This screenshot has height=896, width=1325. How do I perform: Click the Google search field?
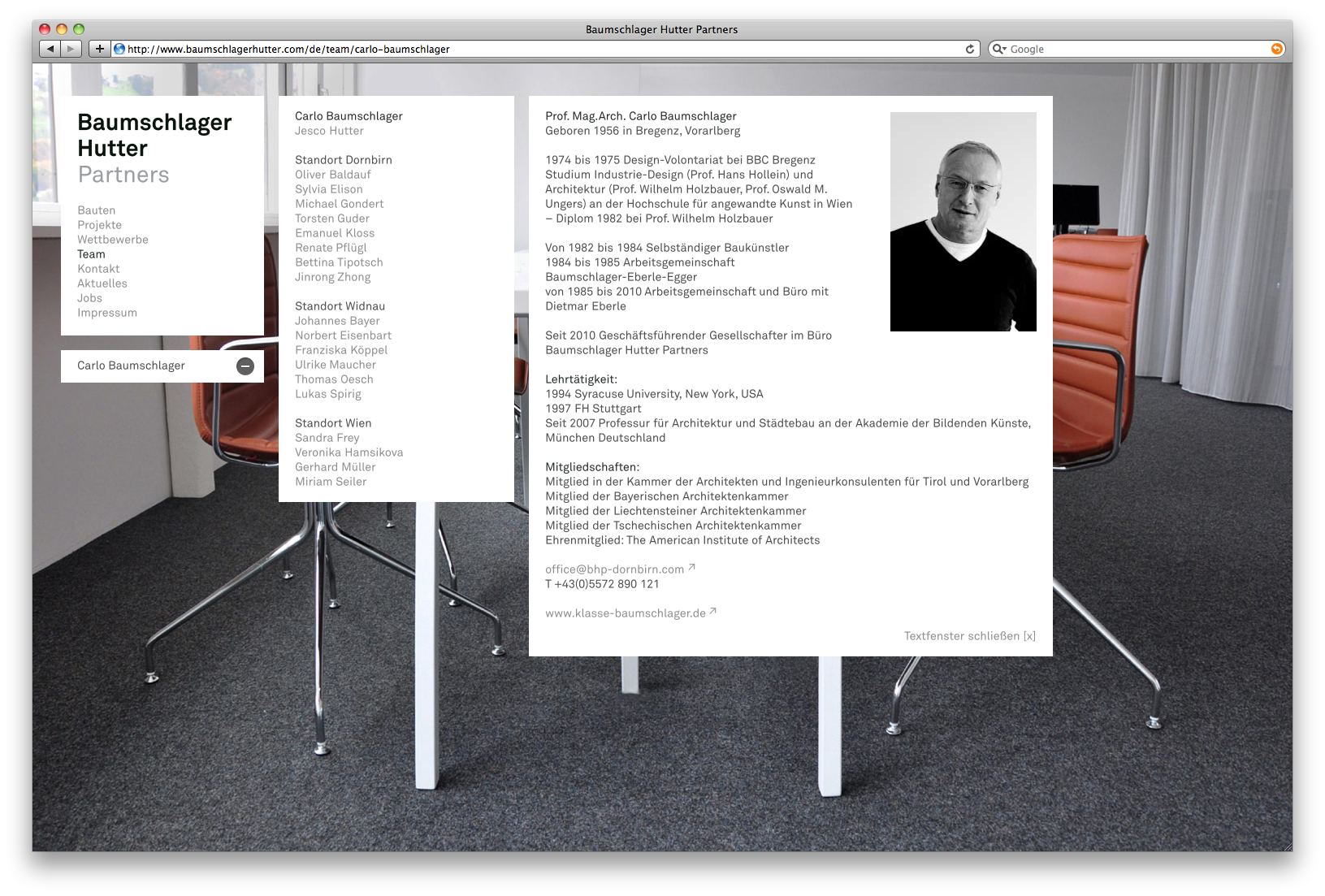1137,49
